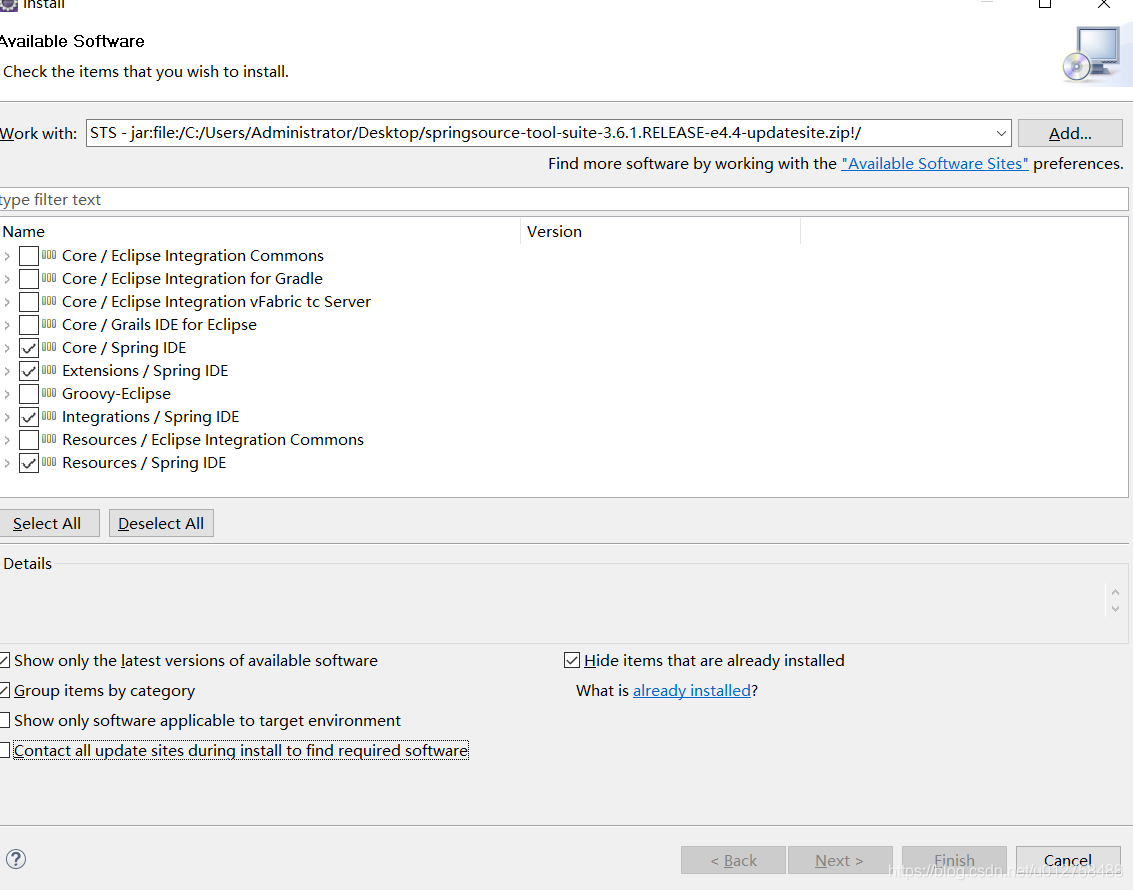Uncheck Resources / Spring IDE checkbox
Image resolution: width=1133 pixels, height=890 pixels.
point(29,463)
